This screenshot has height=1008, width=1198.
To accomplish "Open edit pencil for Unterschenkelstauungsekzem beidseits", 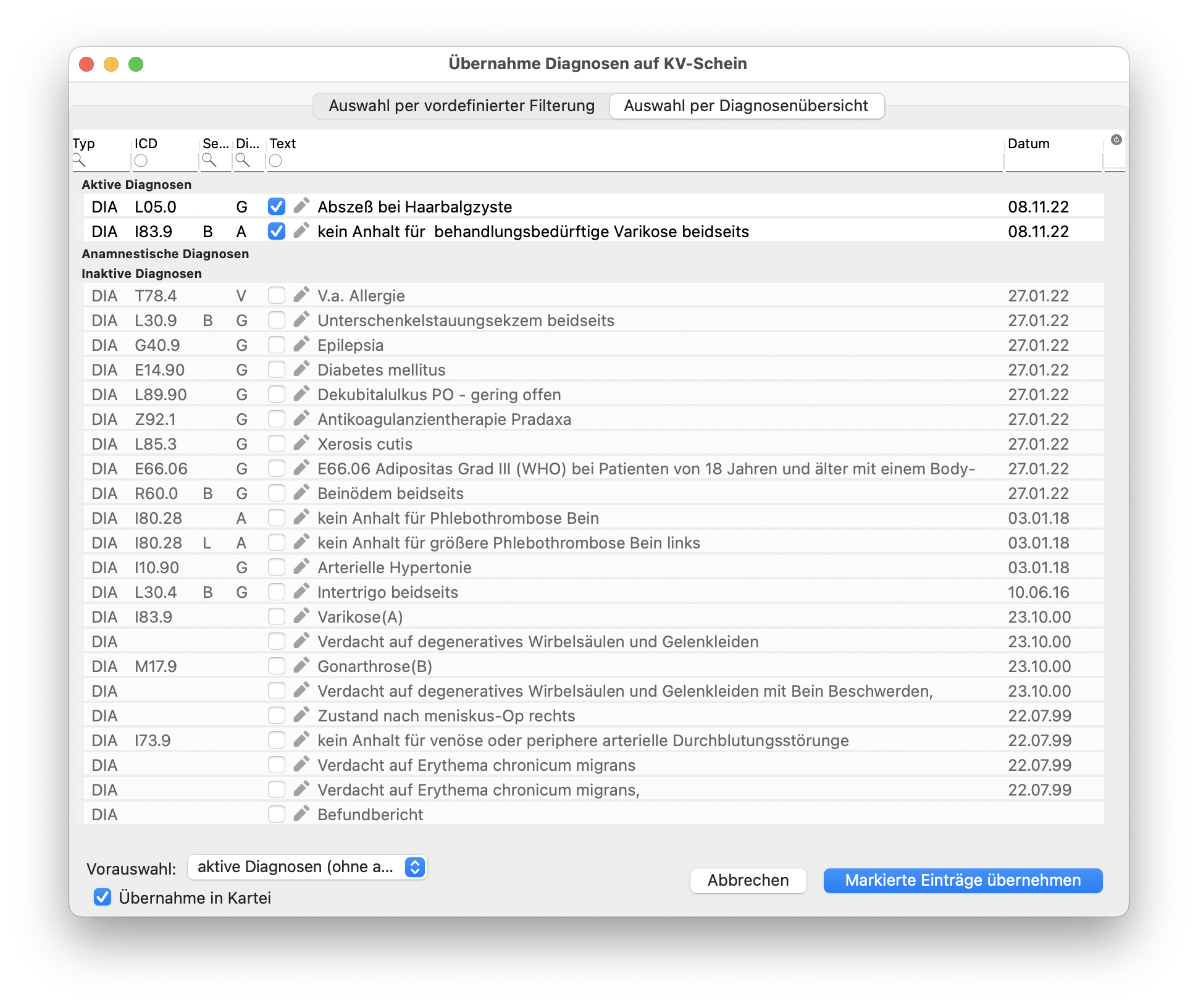I will pyautogui.click(x=301, y=319).
